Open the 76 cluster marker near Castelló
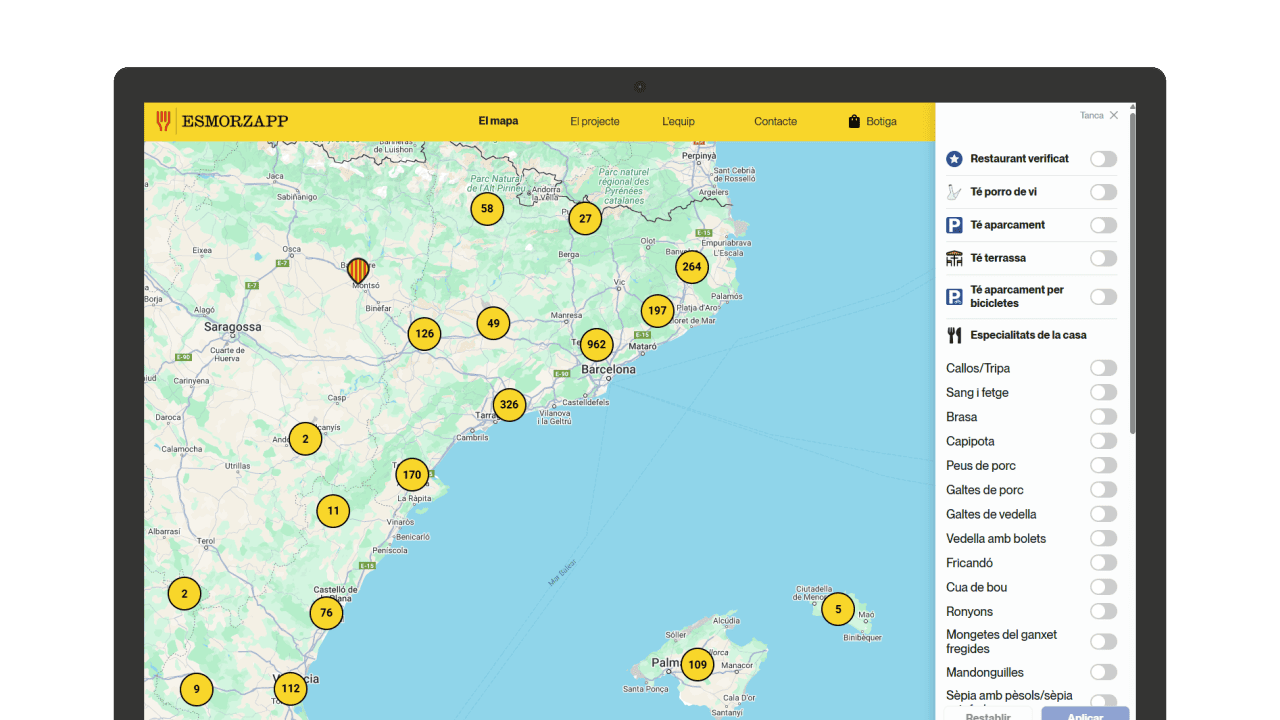 (326, 613)
